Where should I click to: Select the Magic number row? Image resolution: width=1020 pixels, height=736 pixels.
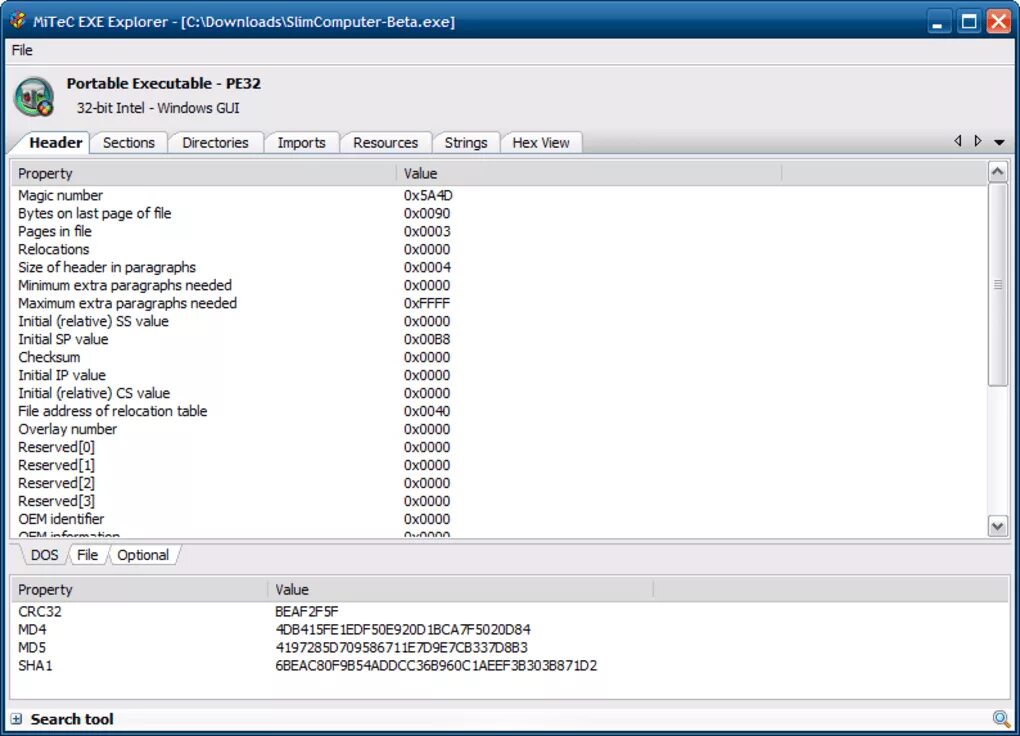coord(499,195)
